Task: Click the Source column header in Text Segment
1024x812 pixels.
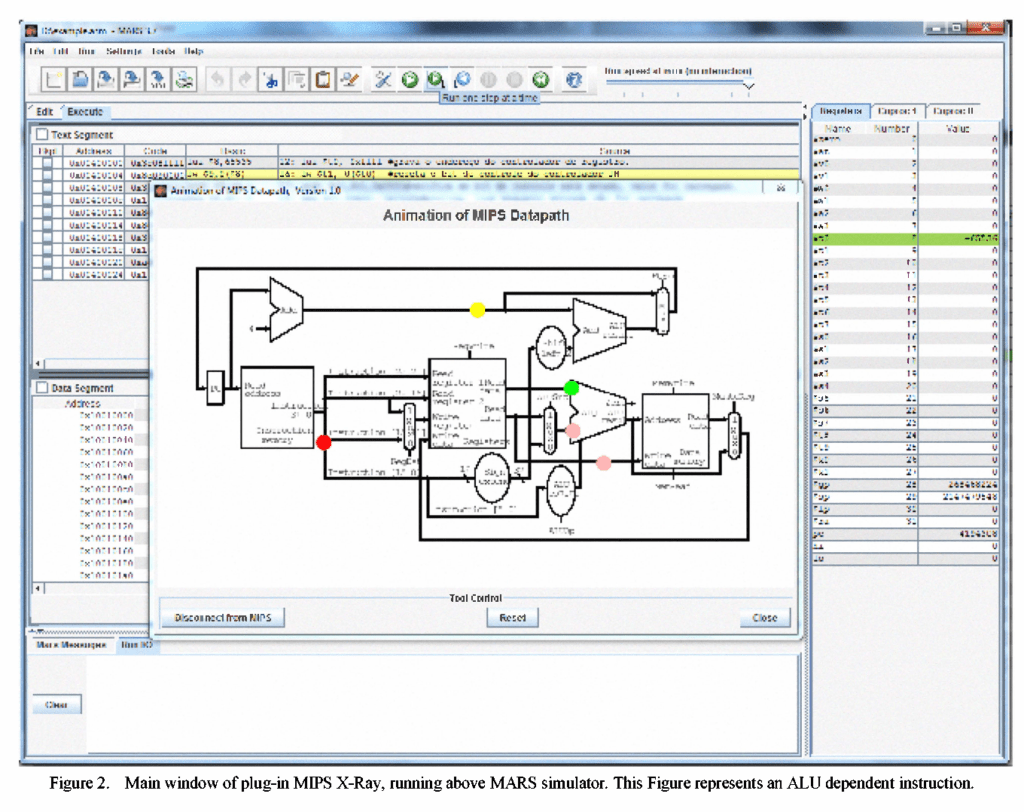Action: tap(539, 151)
